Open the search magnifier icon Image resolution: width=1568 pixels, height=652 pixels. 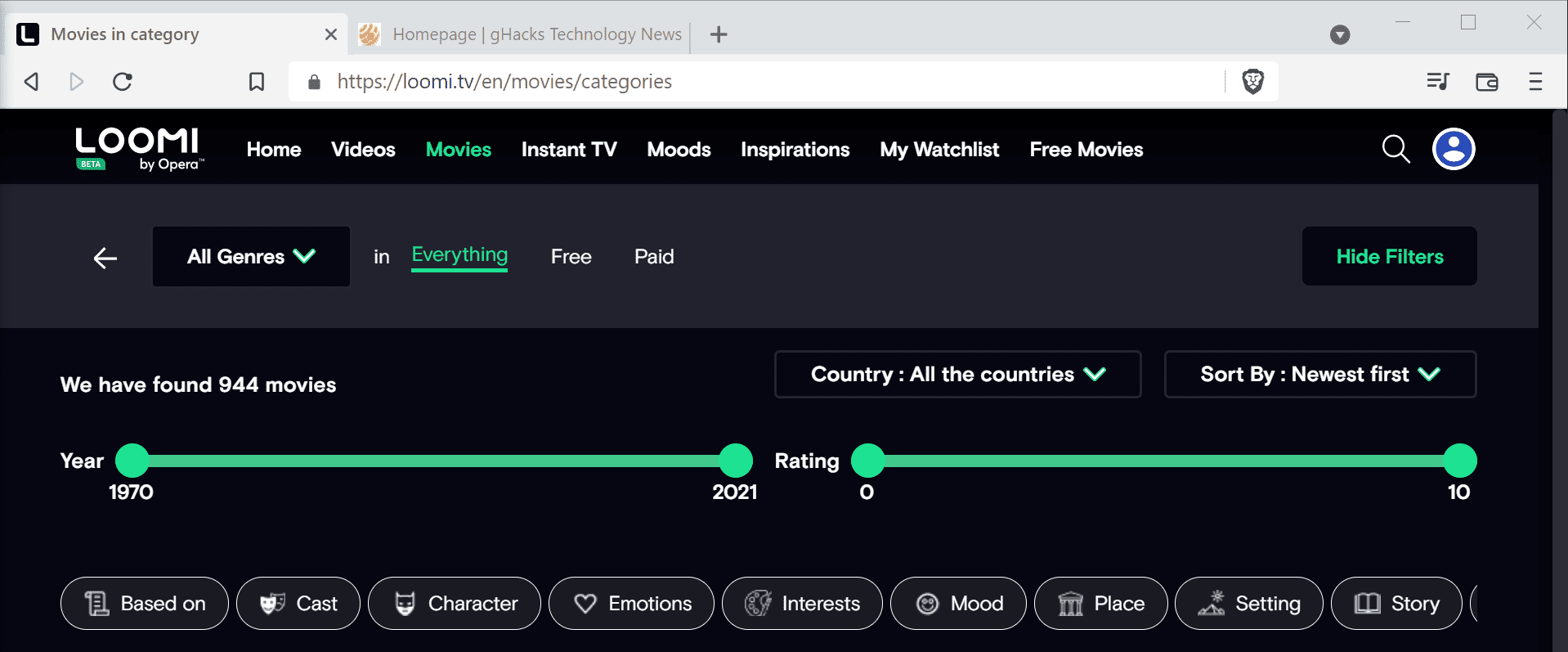tap(1396, 149)
